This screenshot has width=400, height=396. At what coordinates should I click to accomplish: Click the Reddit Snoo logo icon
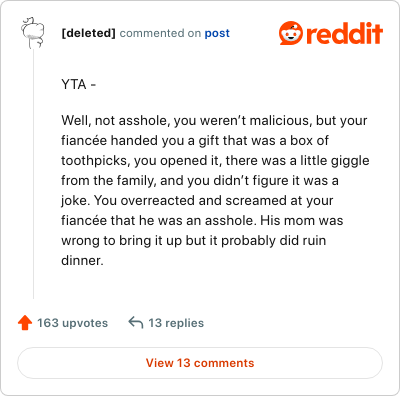pos(291,33)
